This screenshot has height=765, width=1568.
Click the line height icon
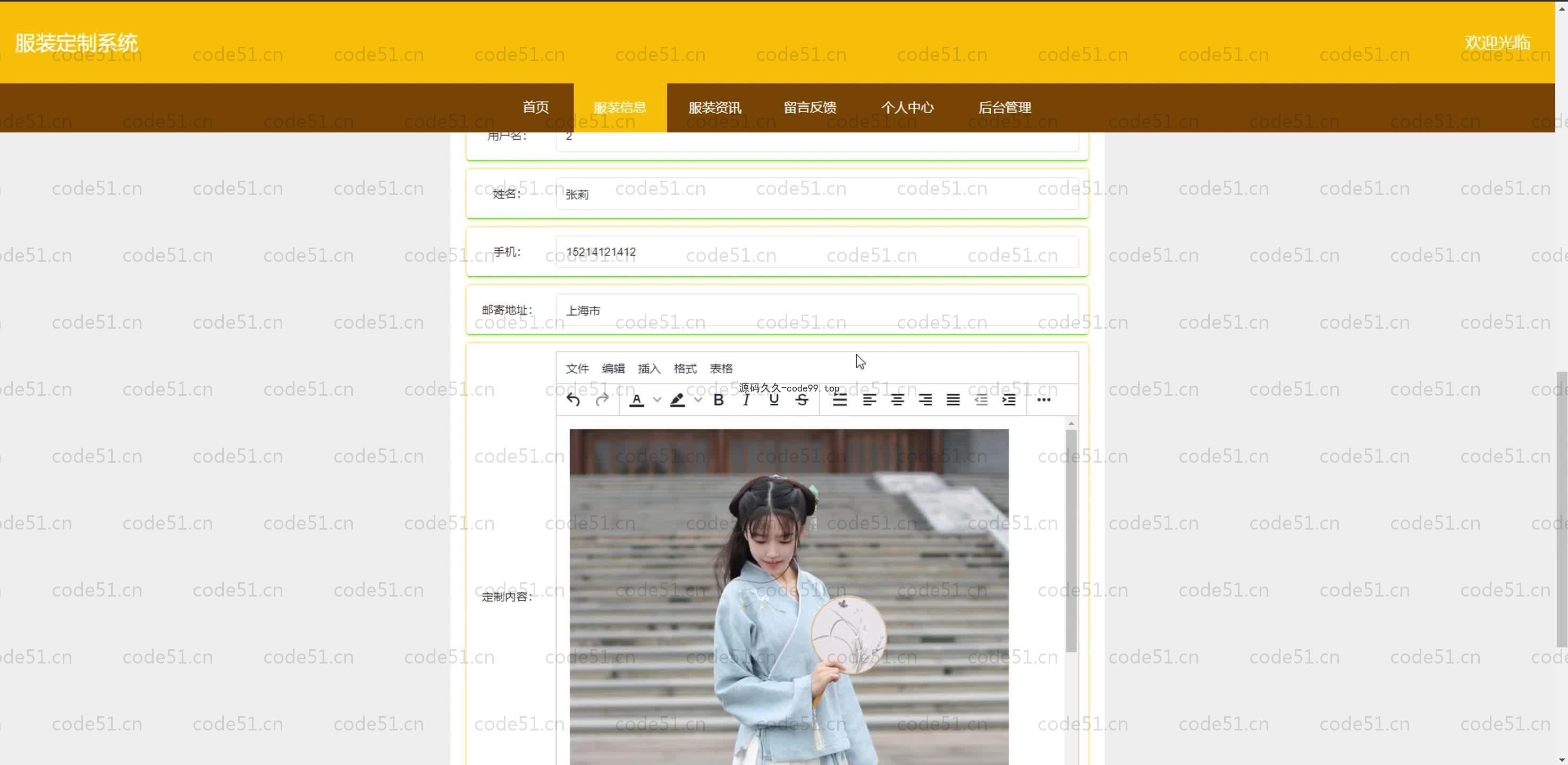[x=840, y=400]
